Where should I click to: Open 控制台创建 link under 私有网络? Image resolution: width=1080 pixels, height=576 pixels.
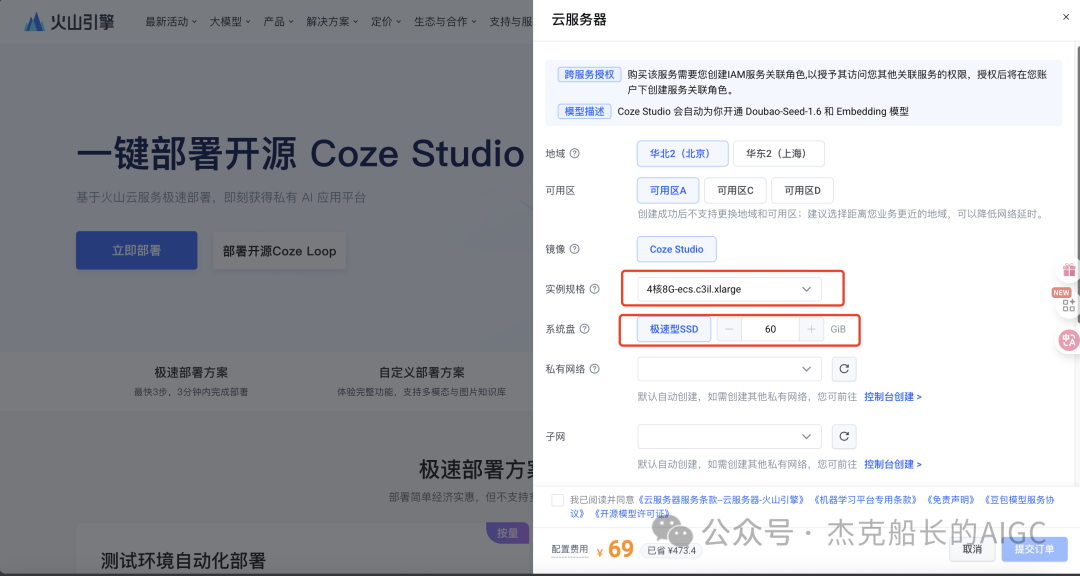(x=893, y=397)
